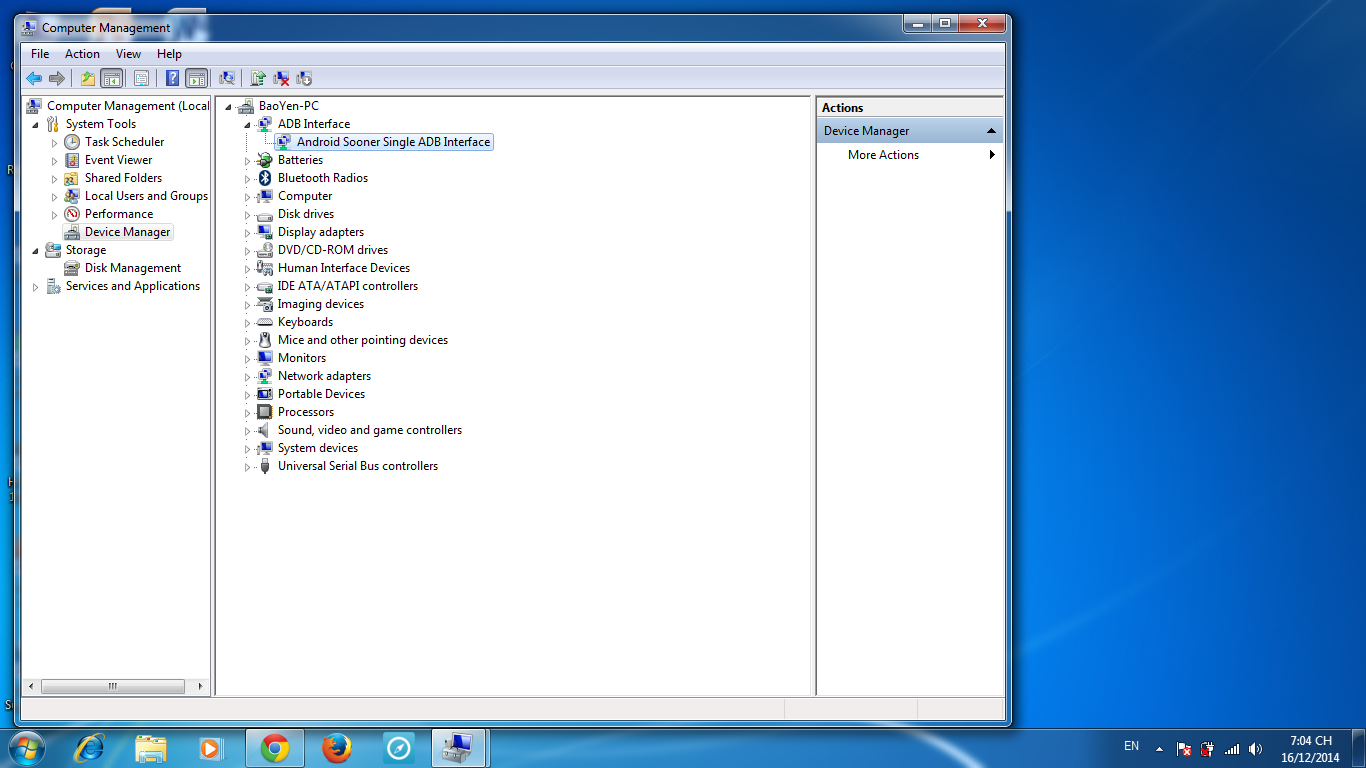Open the View menu
This screenshot has height=768, width=1366.
[128, 54]
